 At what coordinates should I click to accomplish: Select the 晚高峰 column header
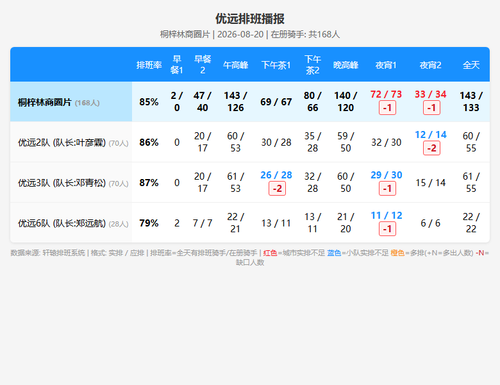[345, 65]
